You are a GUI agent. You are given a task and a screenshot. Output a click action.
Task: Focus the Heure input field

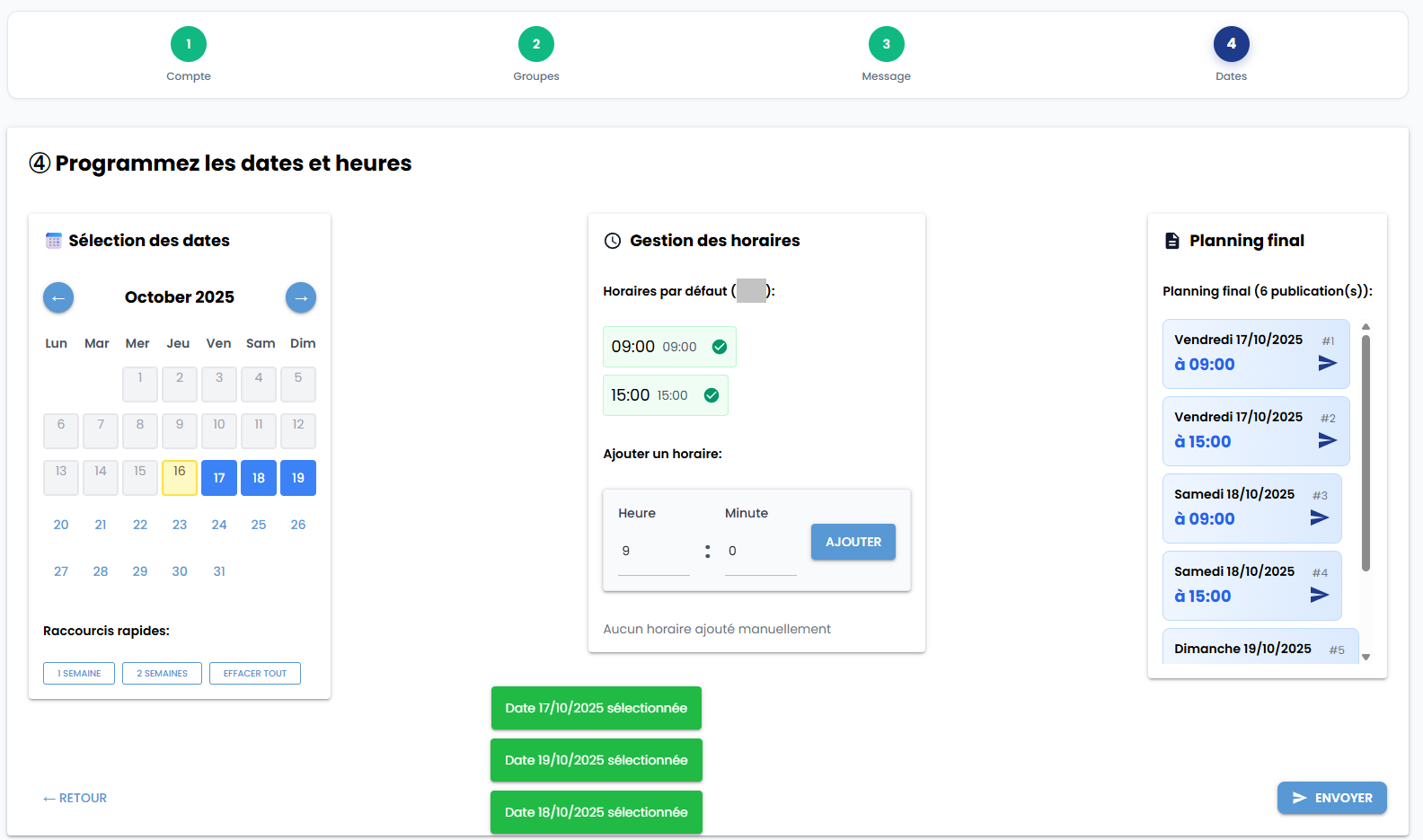[x=653, y=552]
